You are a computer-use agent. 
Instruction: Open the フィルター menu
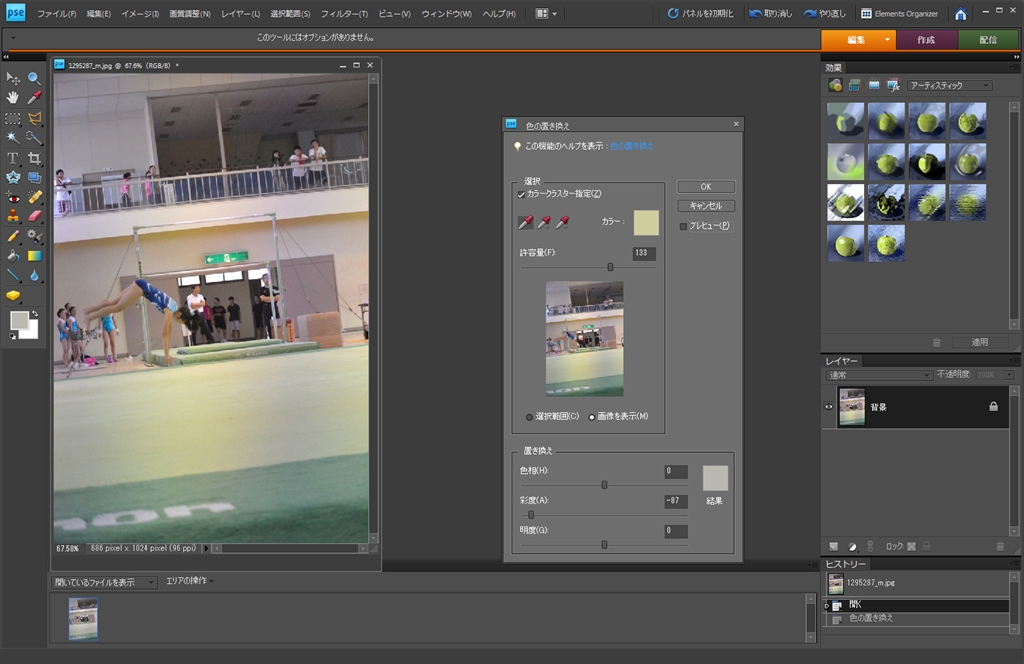343,14
